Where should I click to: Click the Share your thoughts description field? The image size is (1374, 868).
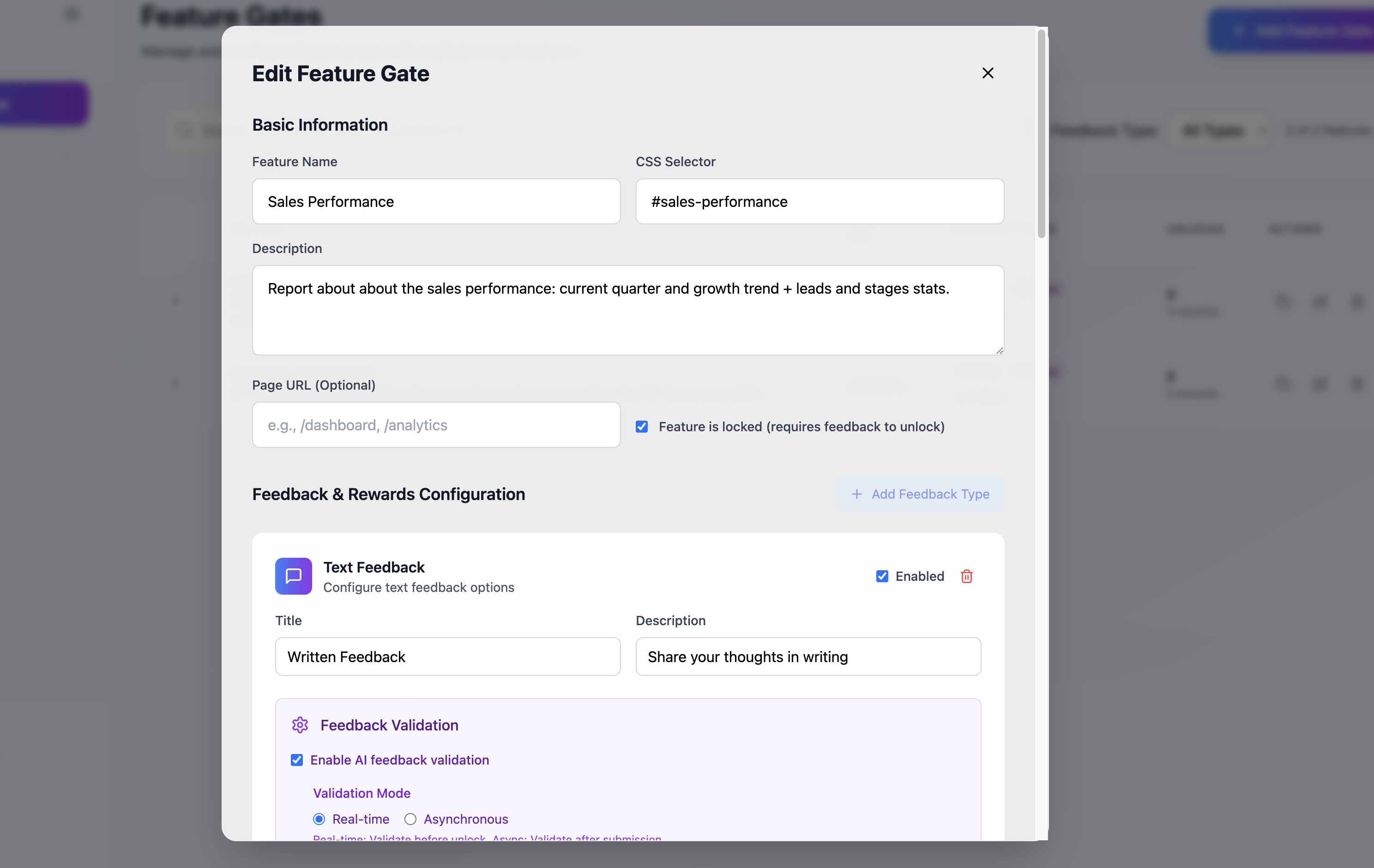coord(808,657)
